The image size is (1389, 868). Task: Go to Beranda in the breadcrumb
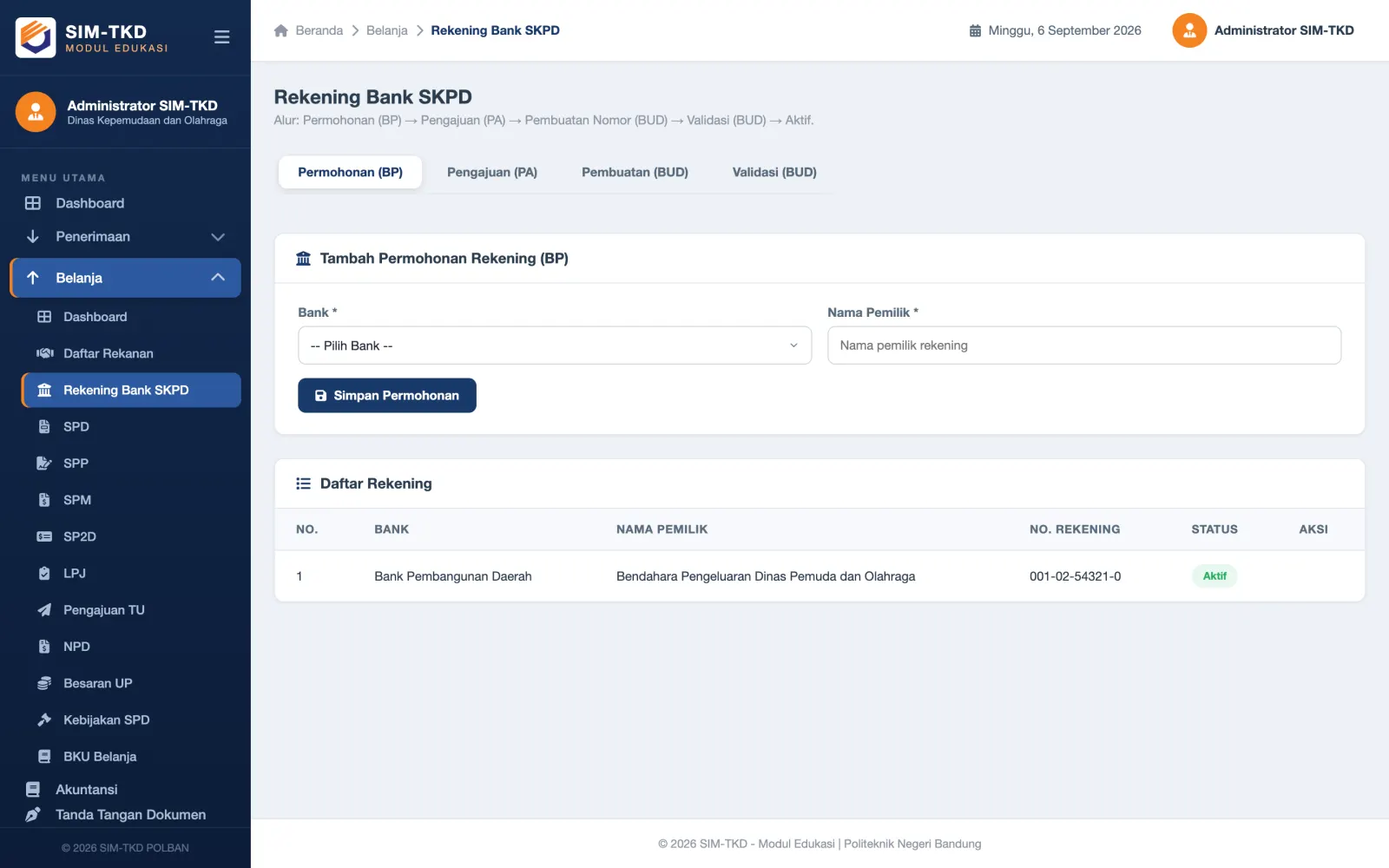tap(319, 30)
